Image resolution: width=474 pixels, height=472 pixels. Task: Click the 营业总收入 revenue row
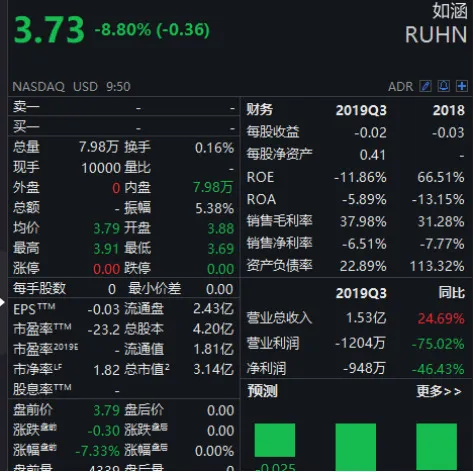coord(355,318)
